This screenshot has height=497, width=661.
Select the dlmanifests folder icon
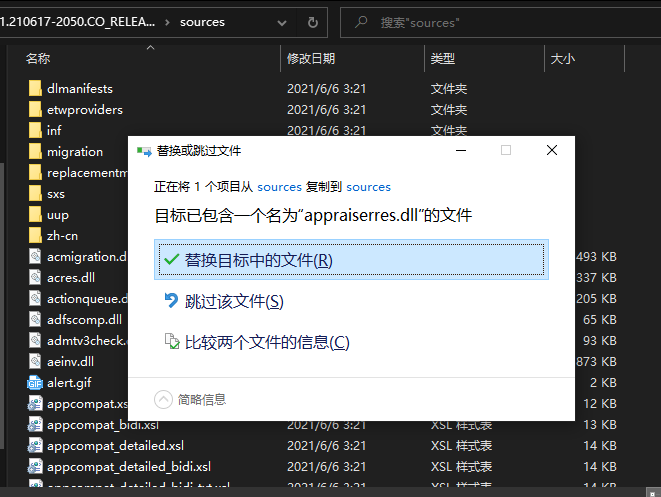click(x=35, y=89)
